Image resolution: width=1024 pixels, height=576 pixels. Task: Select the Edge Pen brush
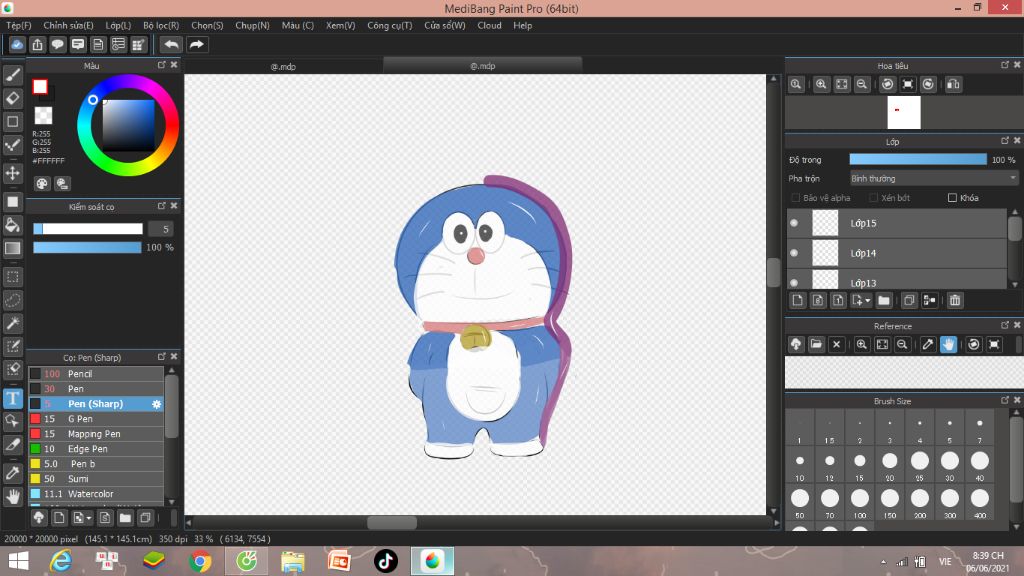pos(96,449)
